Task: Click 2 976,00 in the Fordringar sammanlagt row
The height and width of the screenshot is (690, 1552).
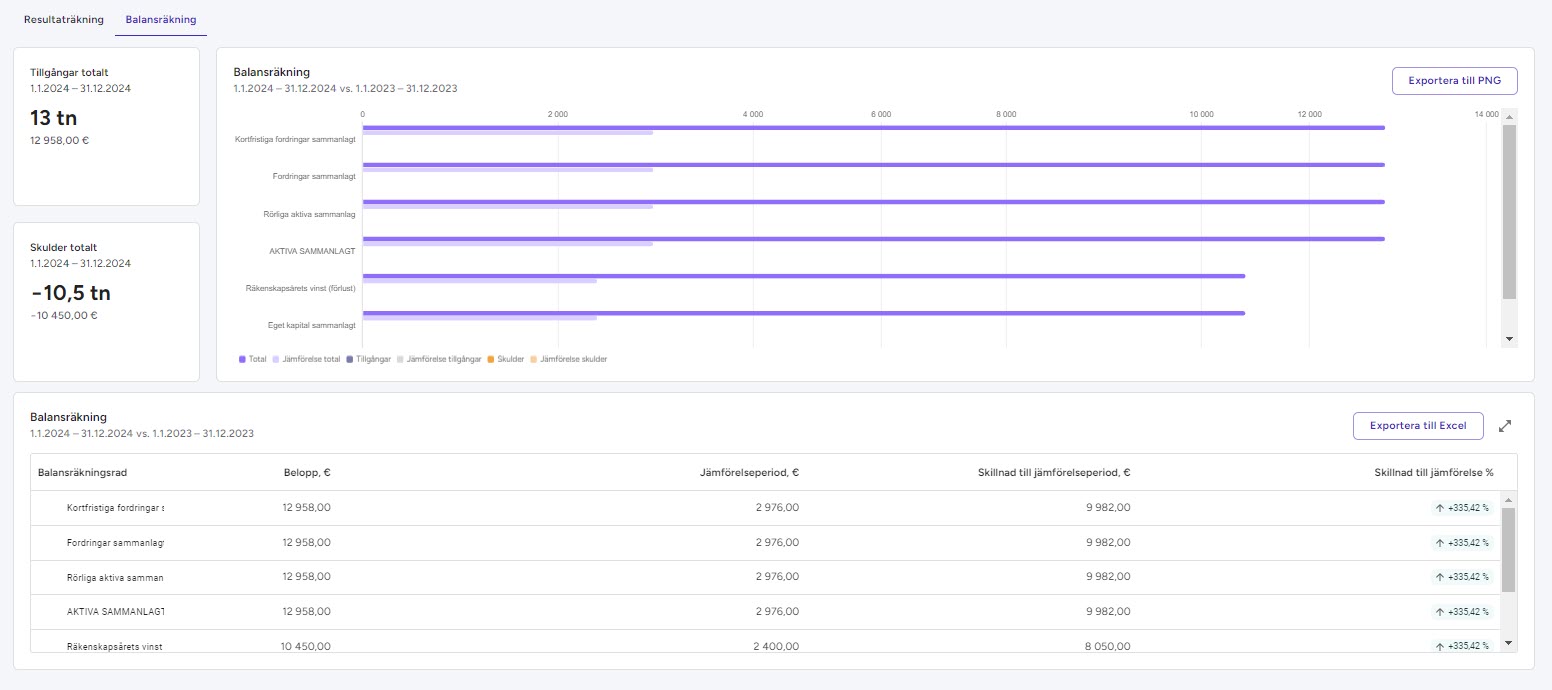Action: pyautogui.click(x=776, y=543)
